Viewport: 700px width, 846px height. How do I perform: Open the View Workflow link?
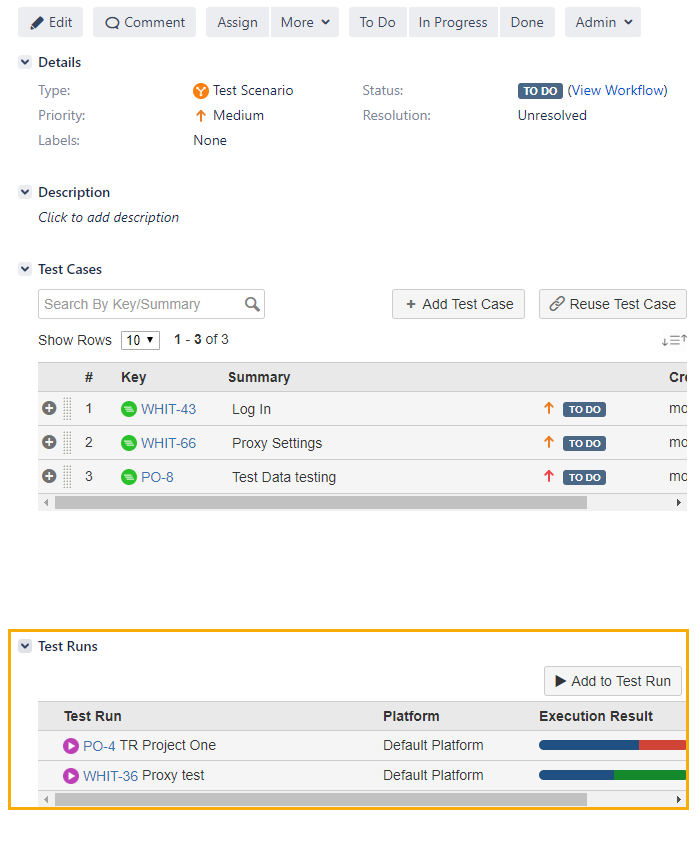click(617, 90)
